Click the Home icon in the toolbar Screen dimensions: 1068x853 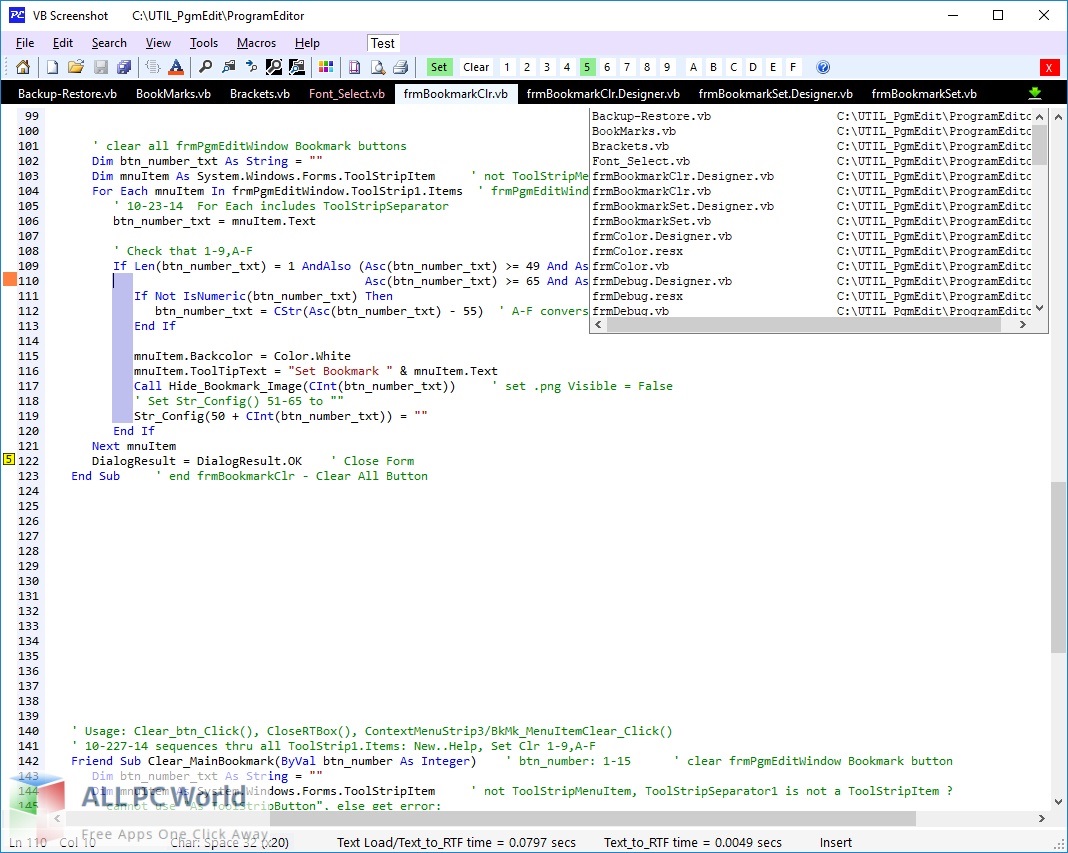[x=23, y=67]
